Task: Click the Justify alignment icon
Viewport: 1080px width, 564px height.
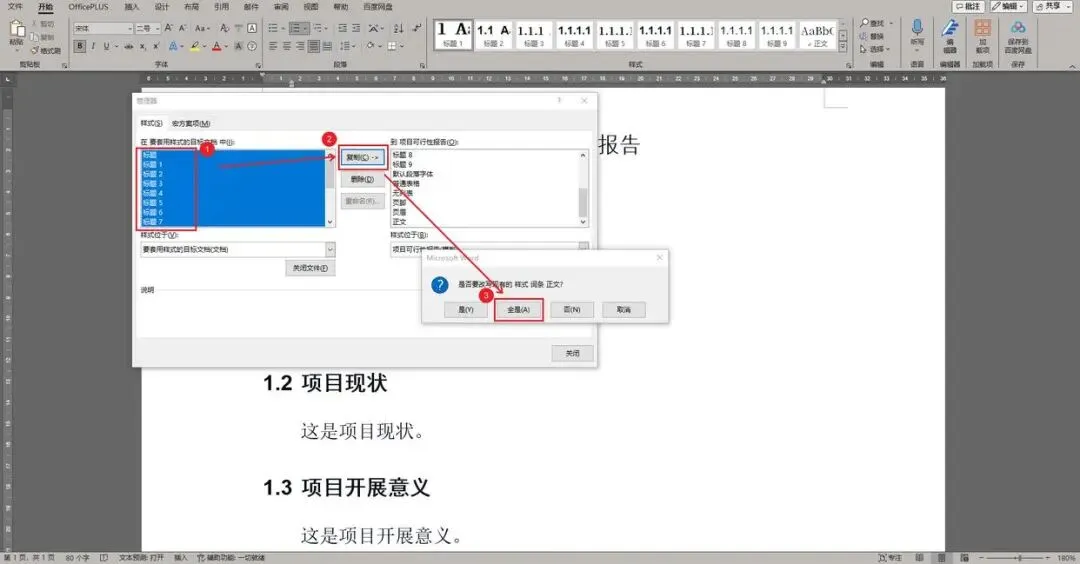Action: point(313,46)
